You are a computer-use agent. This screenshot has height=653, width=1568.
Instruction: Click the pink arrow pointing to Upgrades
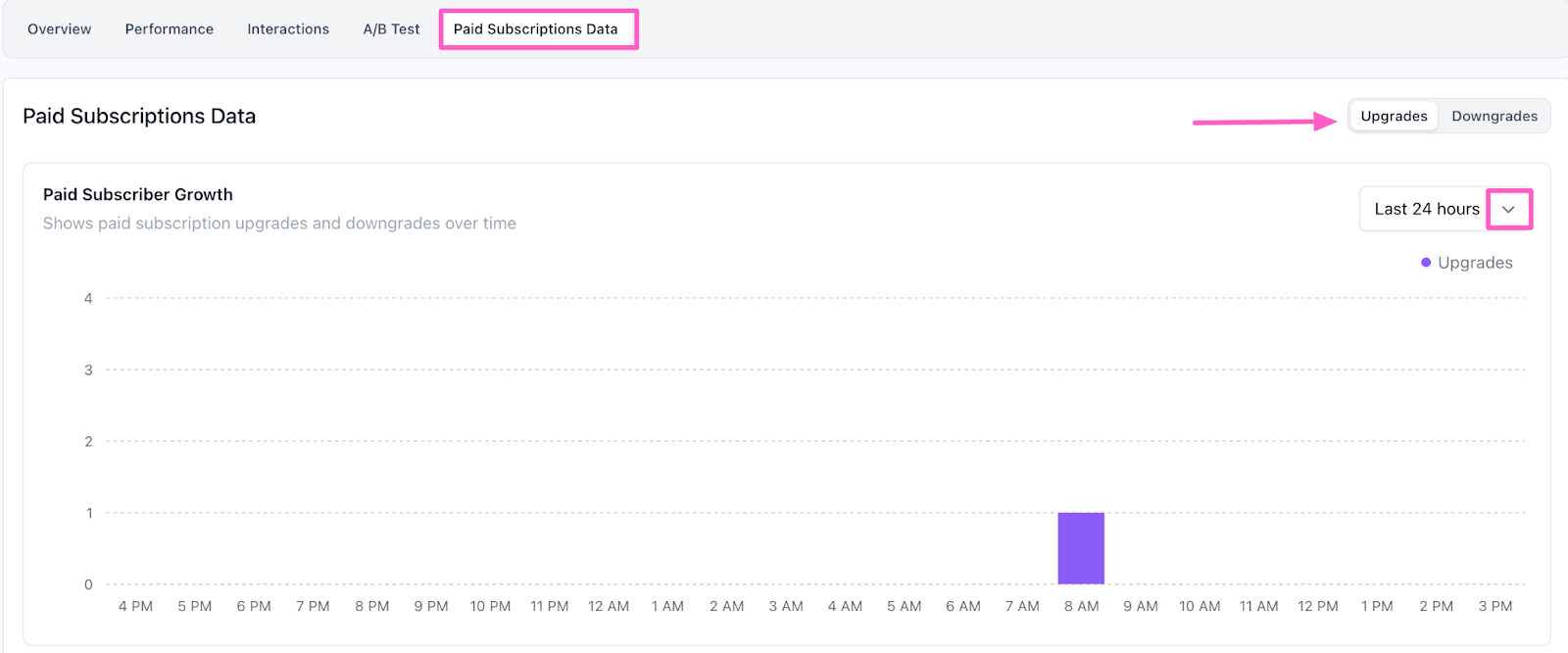pos(1264,122)
